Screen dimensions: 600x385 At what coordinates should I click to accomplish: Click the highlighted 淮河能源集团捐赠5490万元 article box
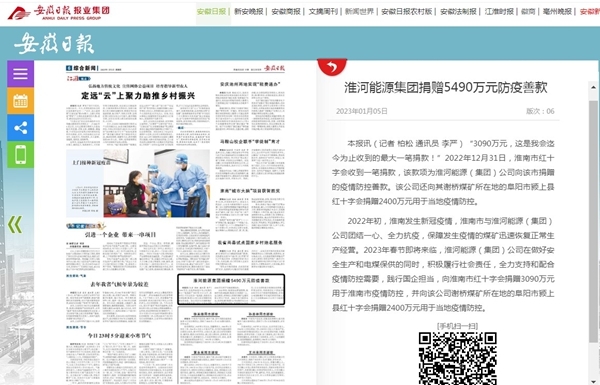(x=231, y=289)
